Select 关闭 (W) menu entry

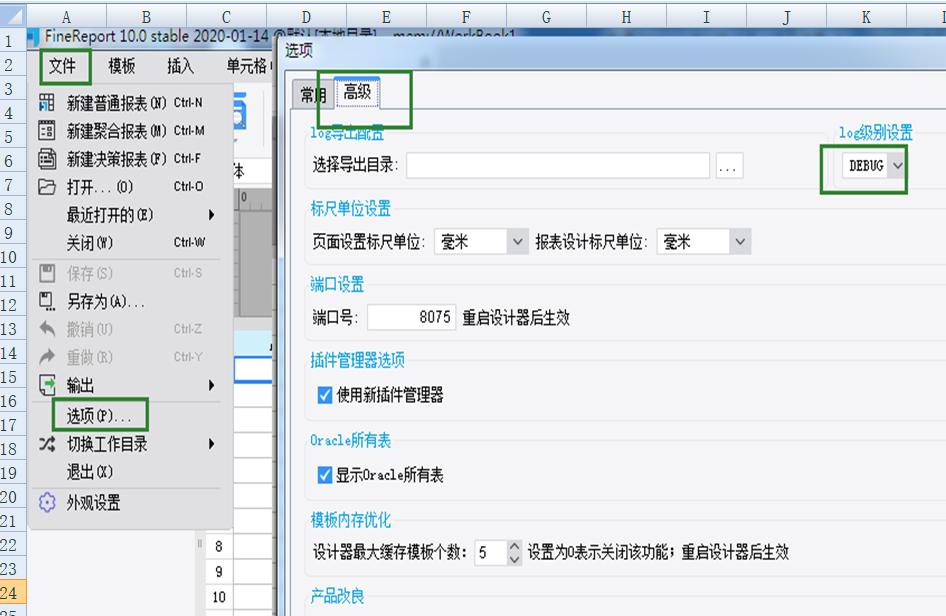click(x=130, y=243)
